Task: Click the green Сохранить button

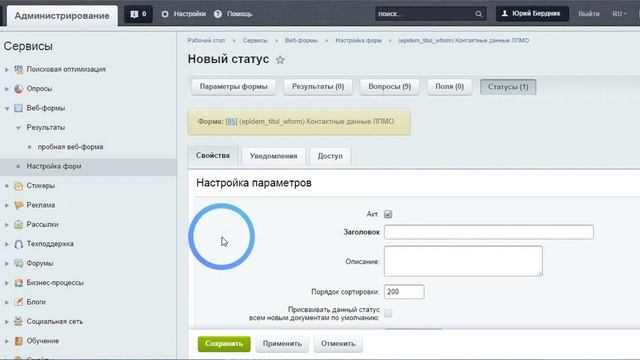Action: (x=224, y=344)
